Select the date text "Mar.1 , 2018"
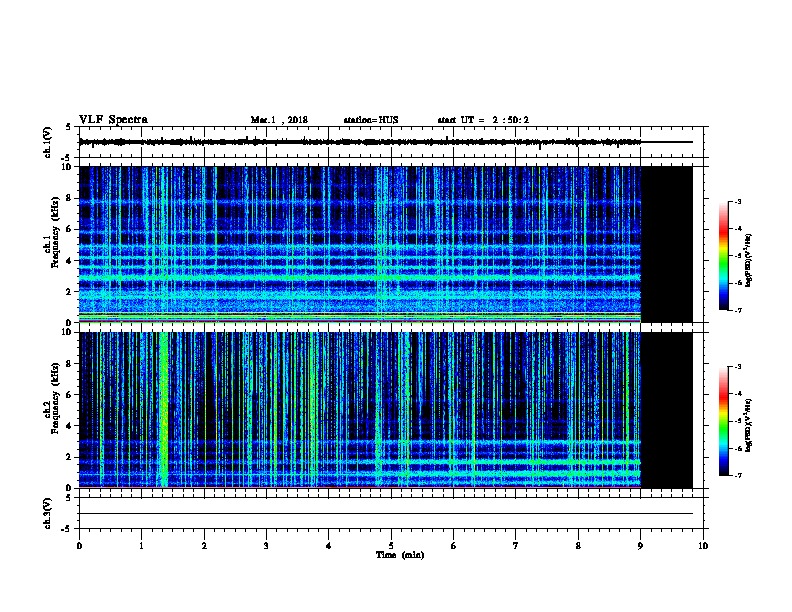The height and width of the screenshot is (612, 792). point(279,120)
